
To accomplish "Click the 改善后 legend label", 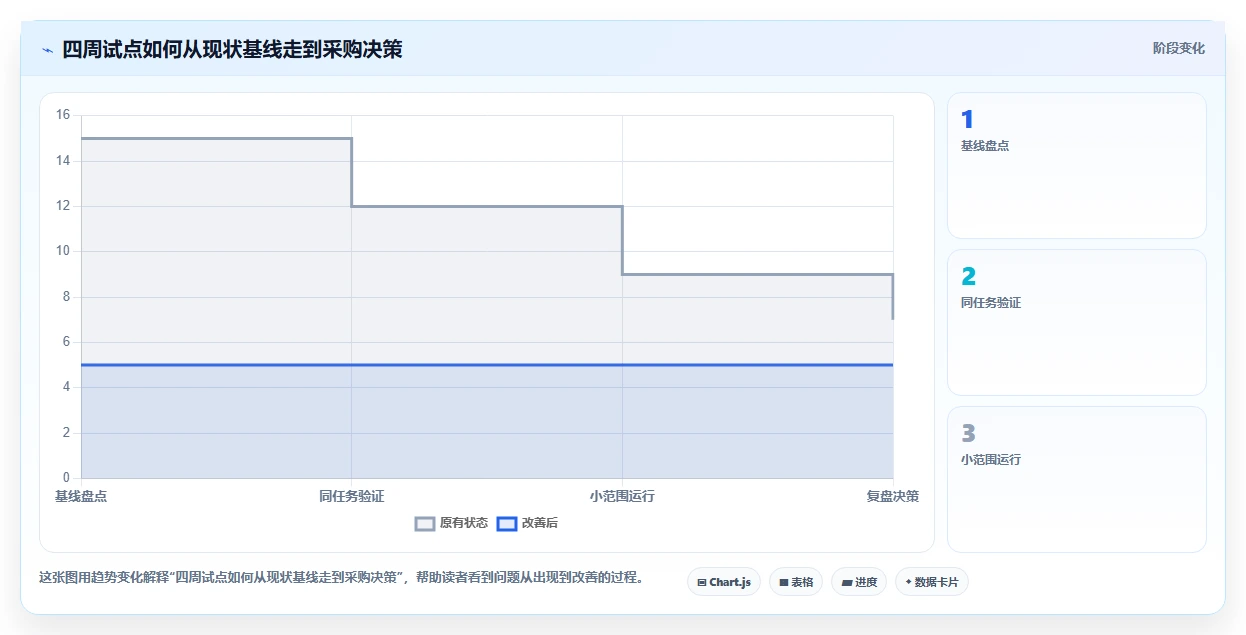I will (x=540, y=523).
